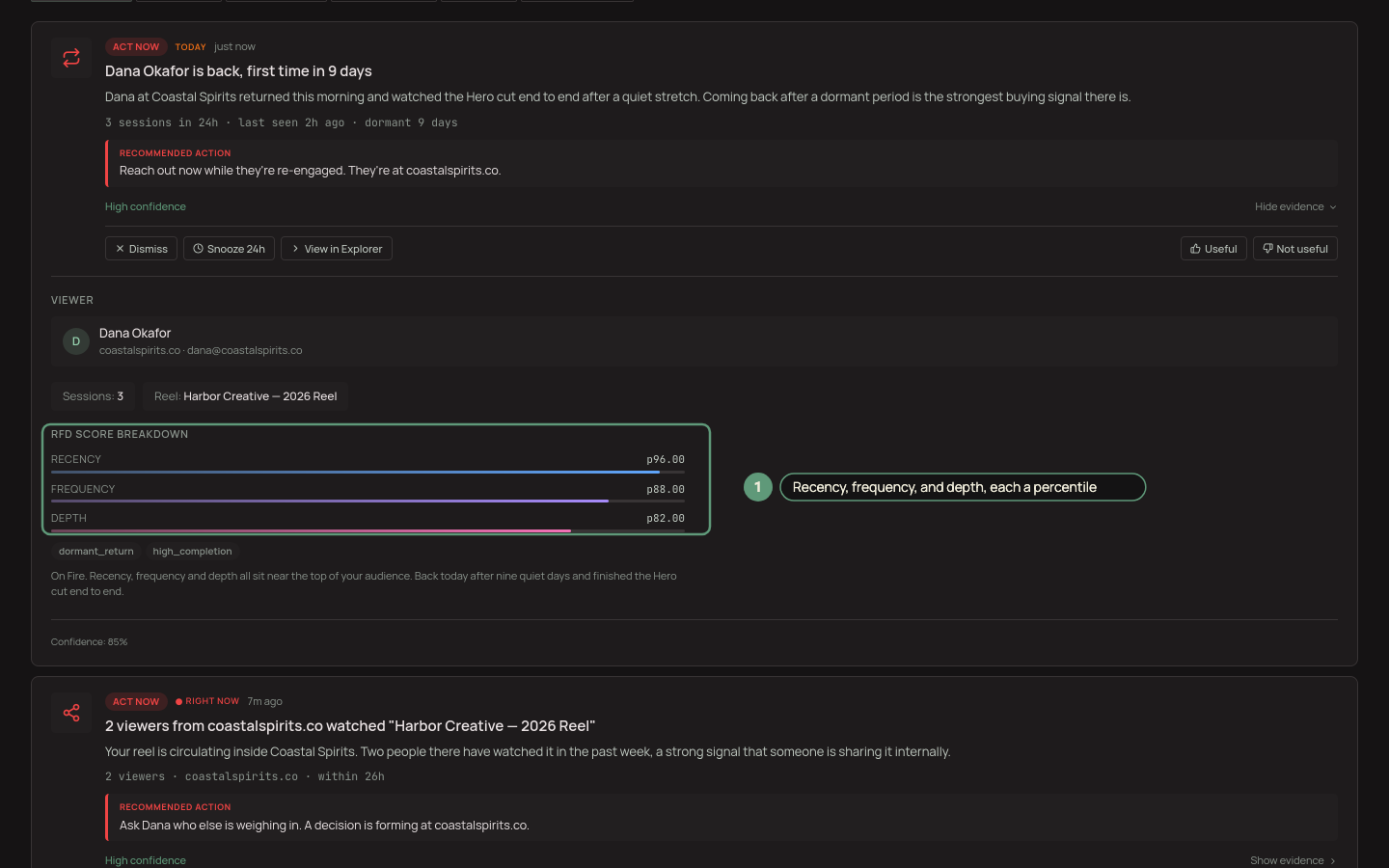Click the RIGHT NOW status label
Viewport: 1389px width, 868px height.
pos(207,701)
